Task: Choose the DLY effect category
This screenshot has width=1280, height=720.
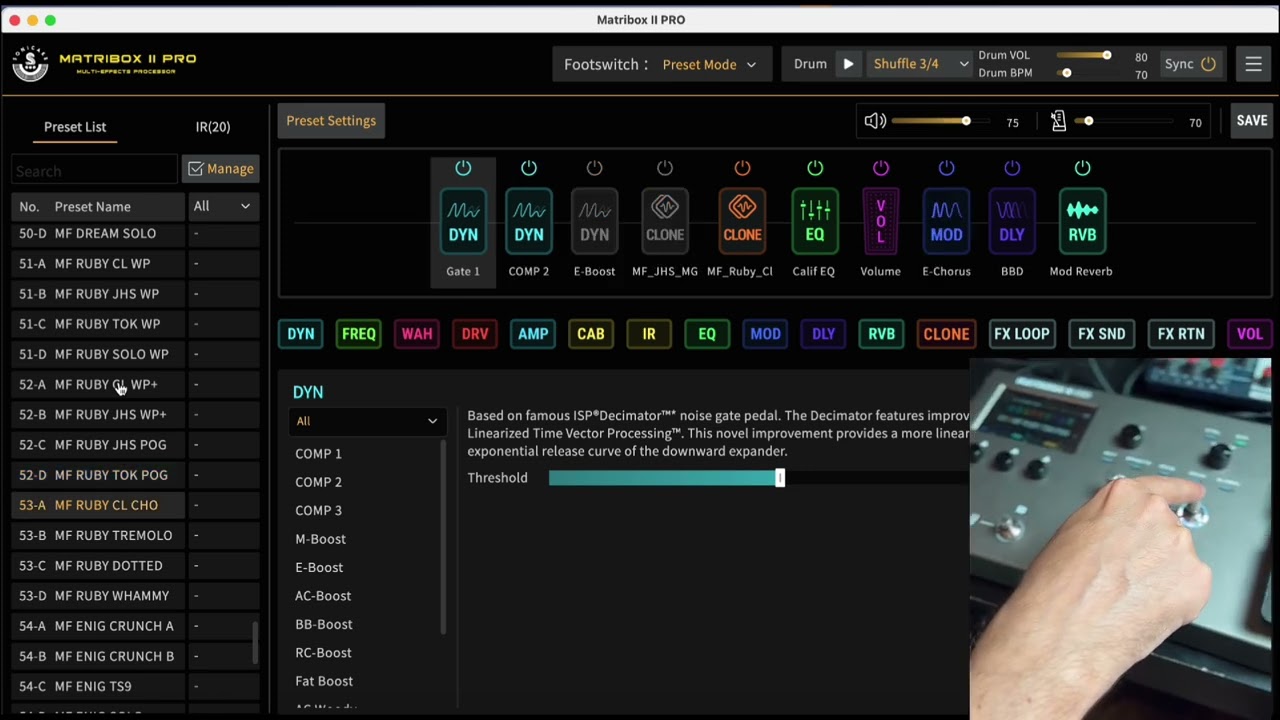Action: 823,334
